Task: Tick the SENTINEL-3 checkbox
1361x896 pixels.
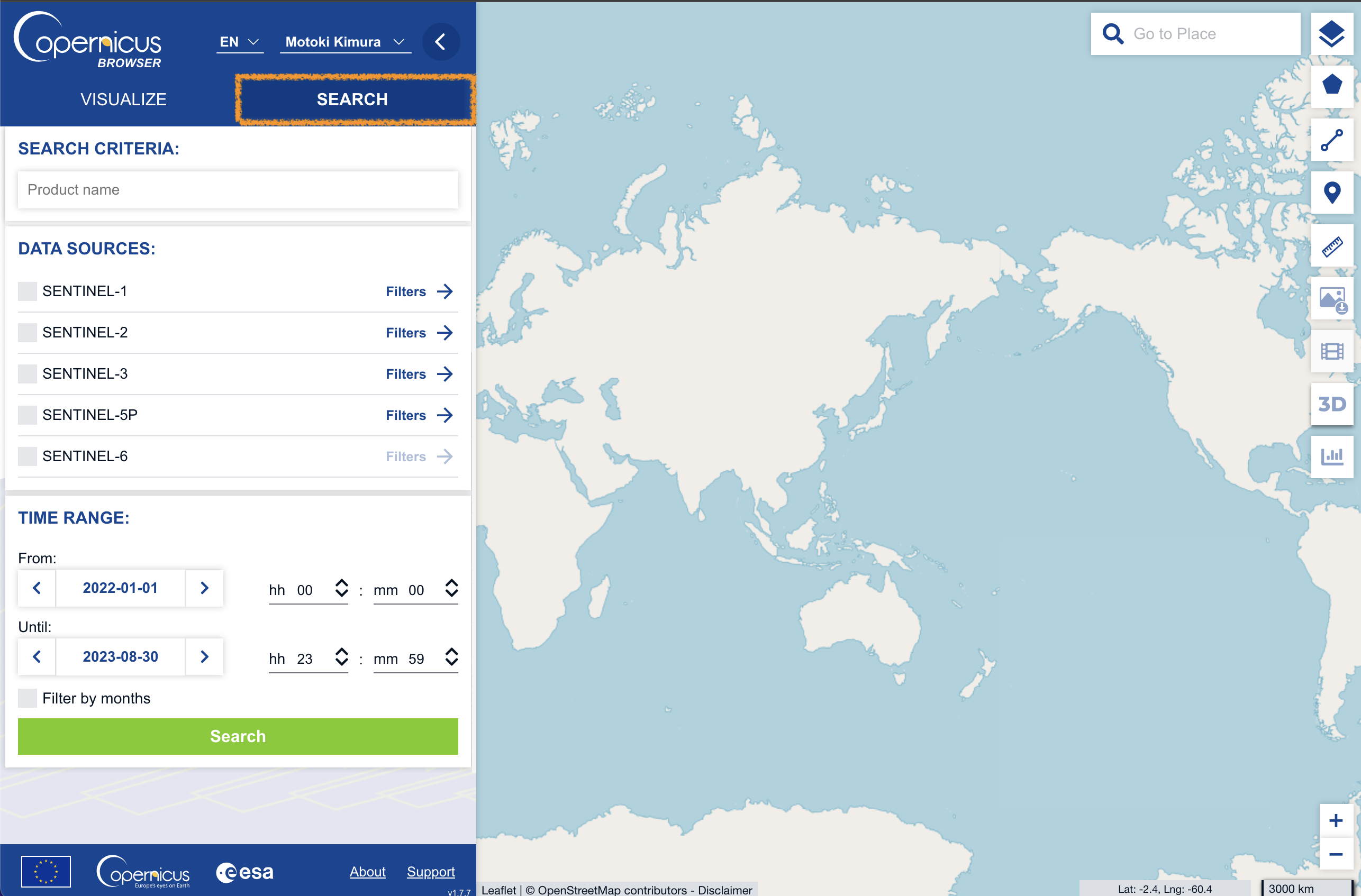Action: pos(27,374)
